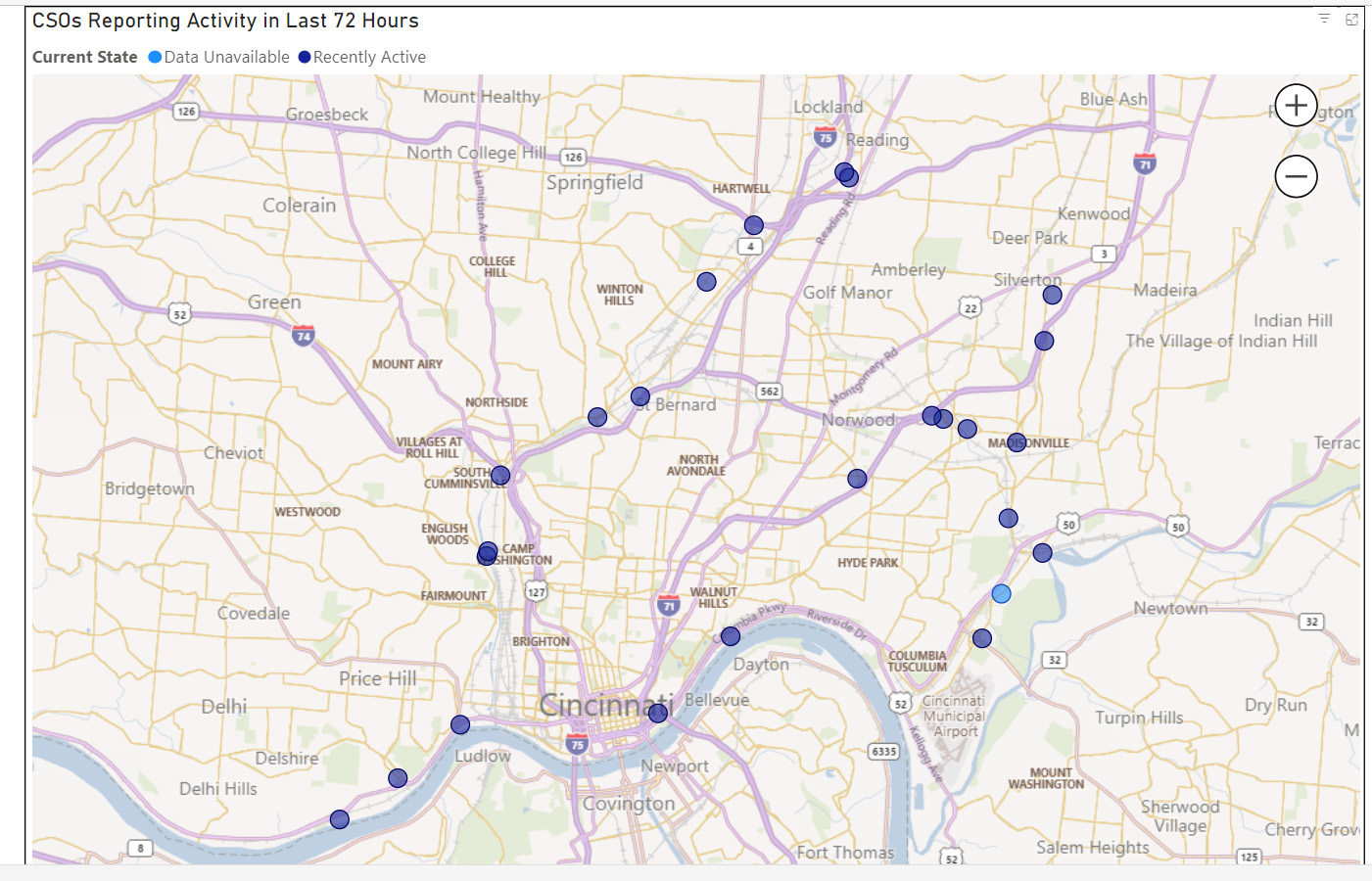The height and width of the screenshot is (881, 1372).
Task: Select the marker on the Madisonville label
Action: point(1017,442)
